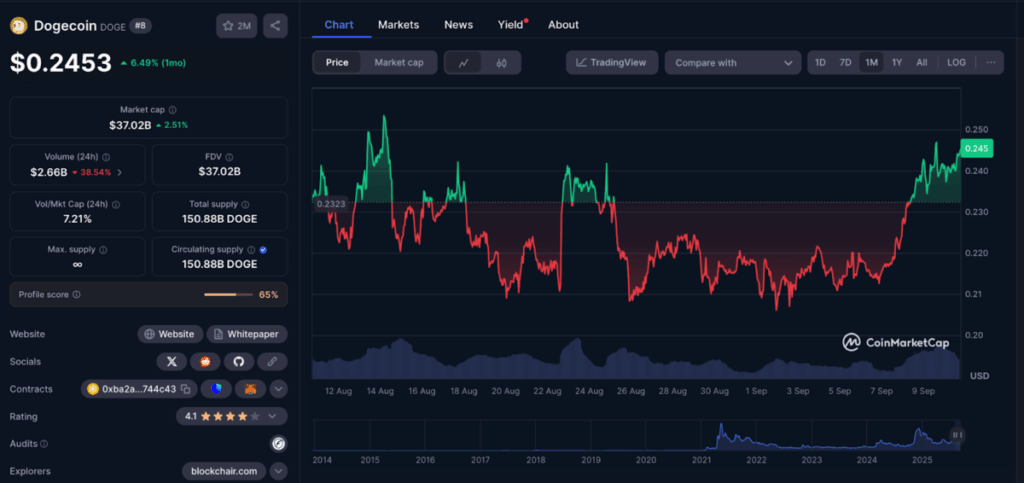This screenshot has height=483, width=1024.
Task: Click the Dogecoin logo icon
Action: click(x=18, y=26)
